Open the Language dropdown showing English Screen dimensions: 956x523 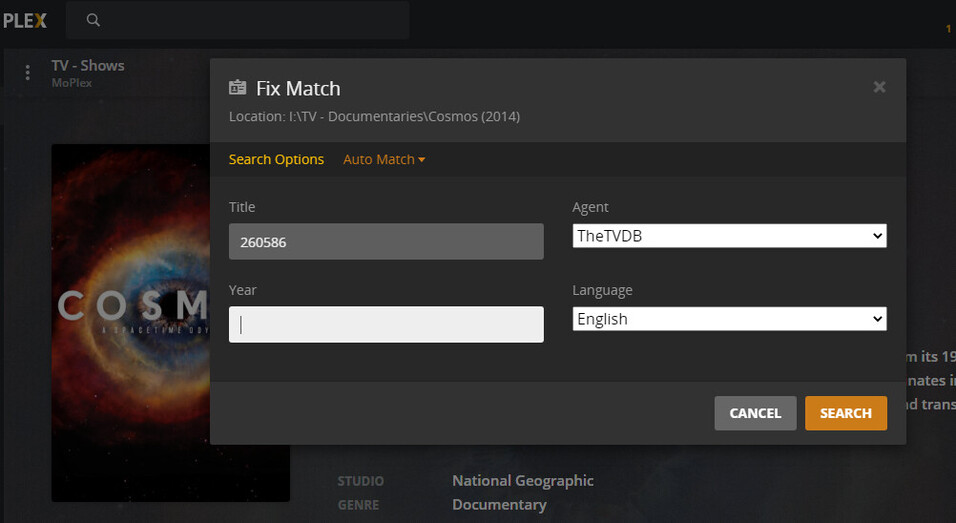coord(729,319)
